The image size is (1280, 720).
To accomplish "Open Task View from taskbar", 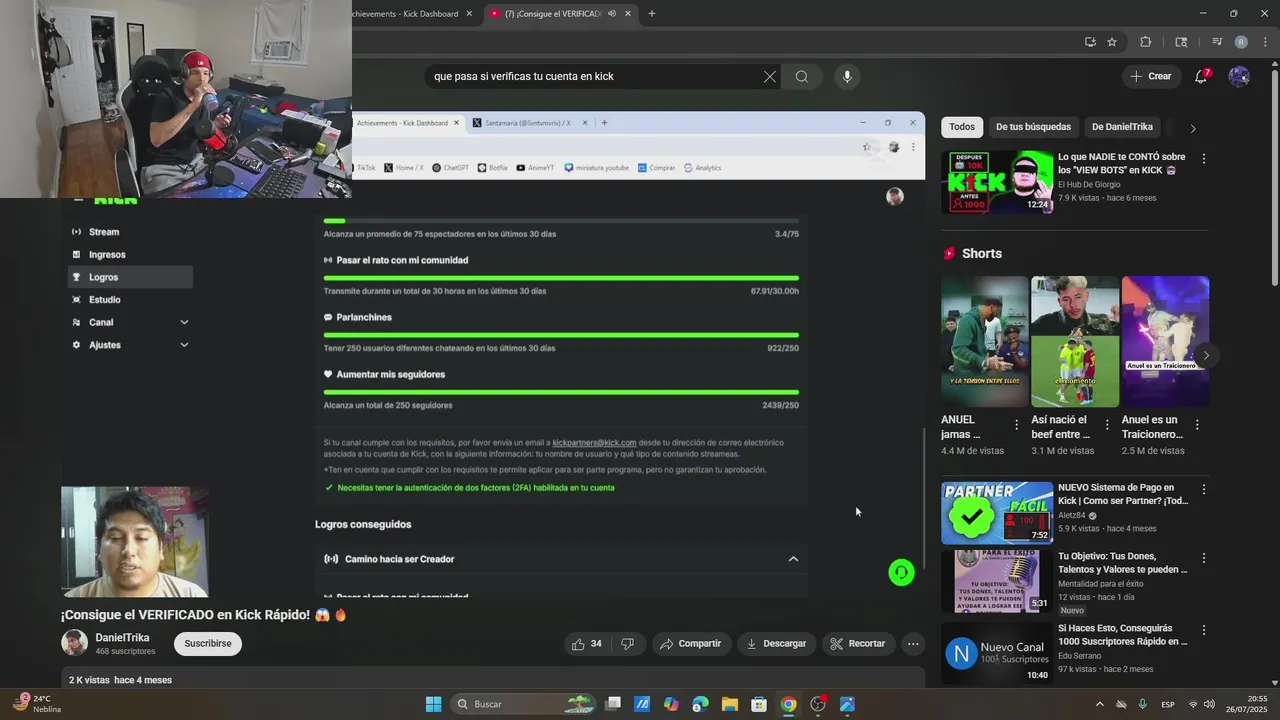I will pyautogui.click(x=613, y=704).
